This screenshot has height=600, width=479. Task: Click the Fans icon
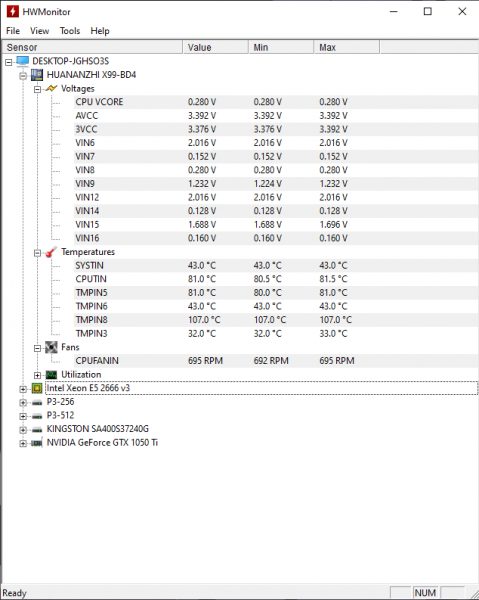51,347
